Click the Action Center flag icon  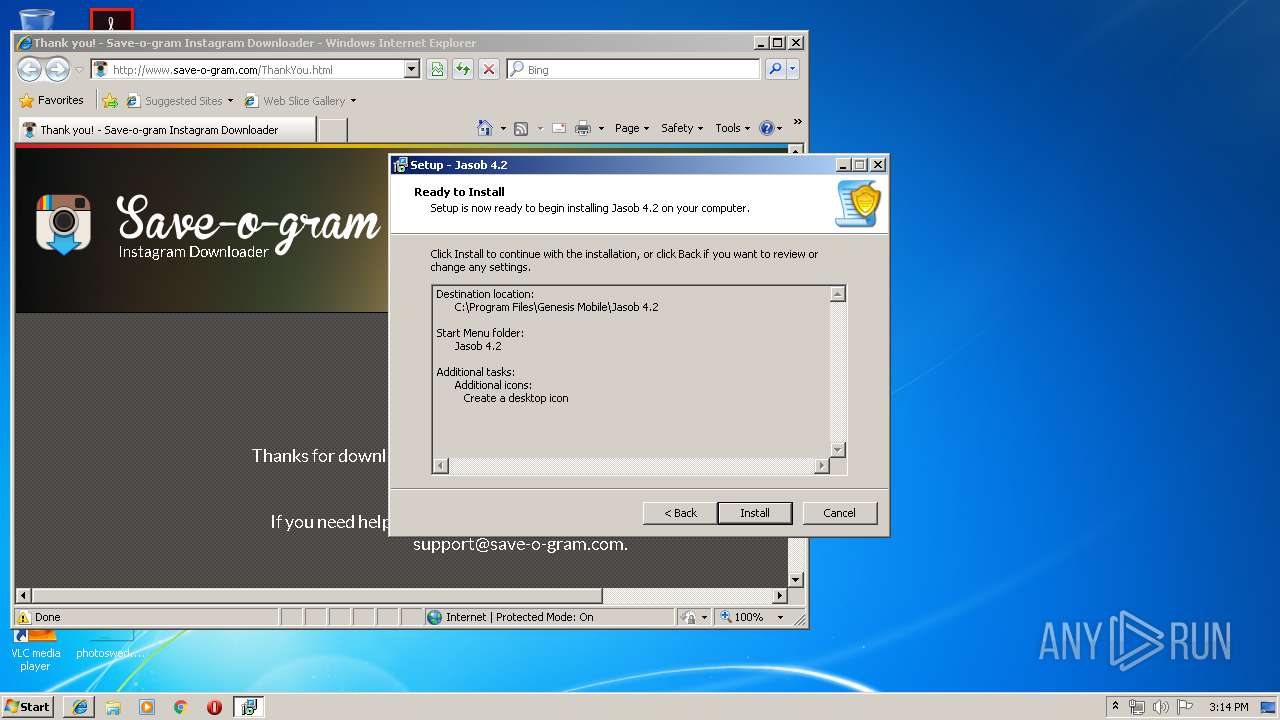tap(1184, 707)
